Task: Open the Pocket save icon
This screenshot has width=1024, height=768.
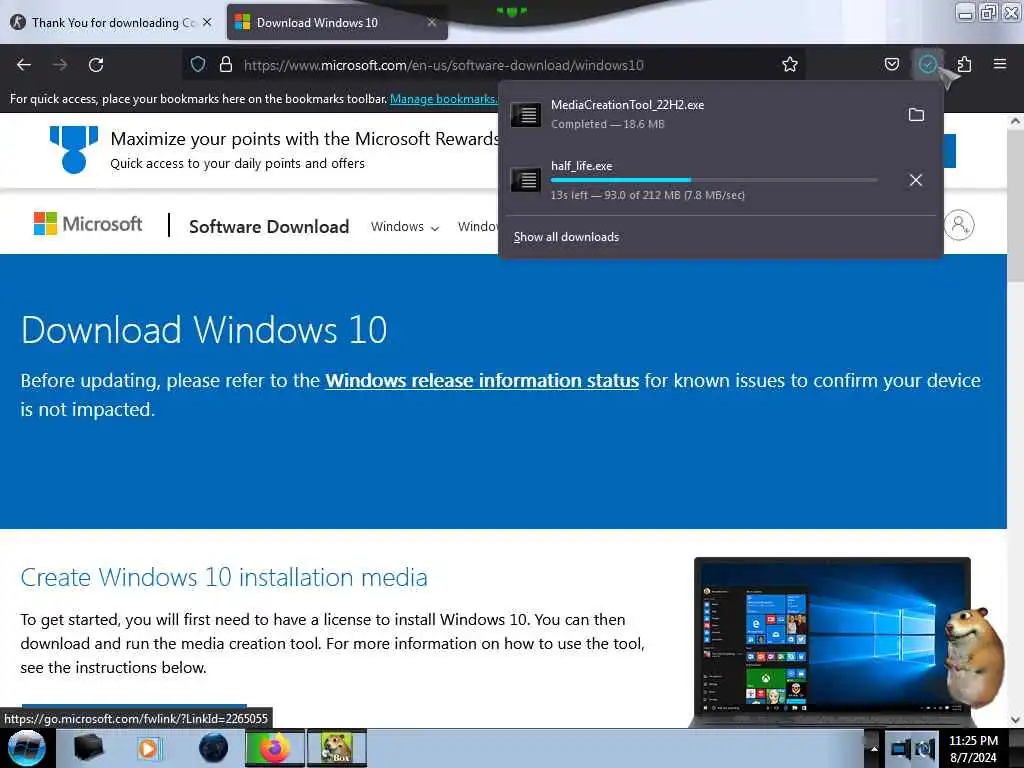Action: (891, 65)
